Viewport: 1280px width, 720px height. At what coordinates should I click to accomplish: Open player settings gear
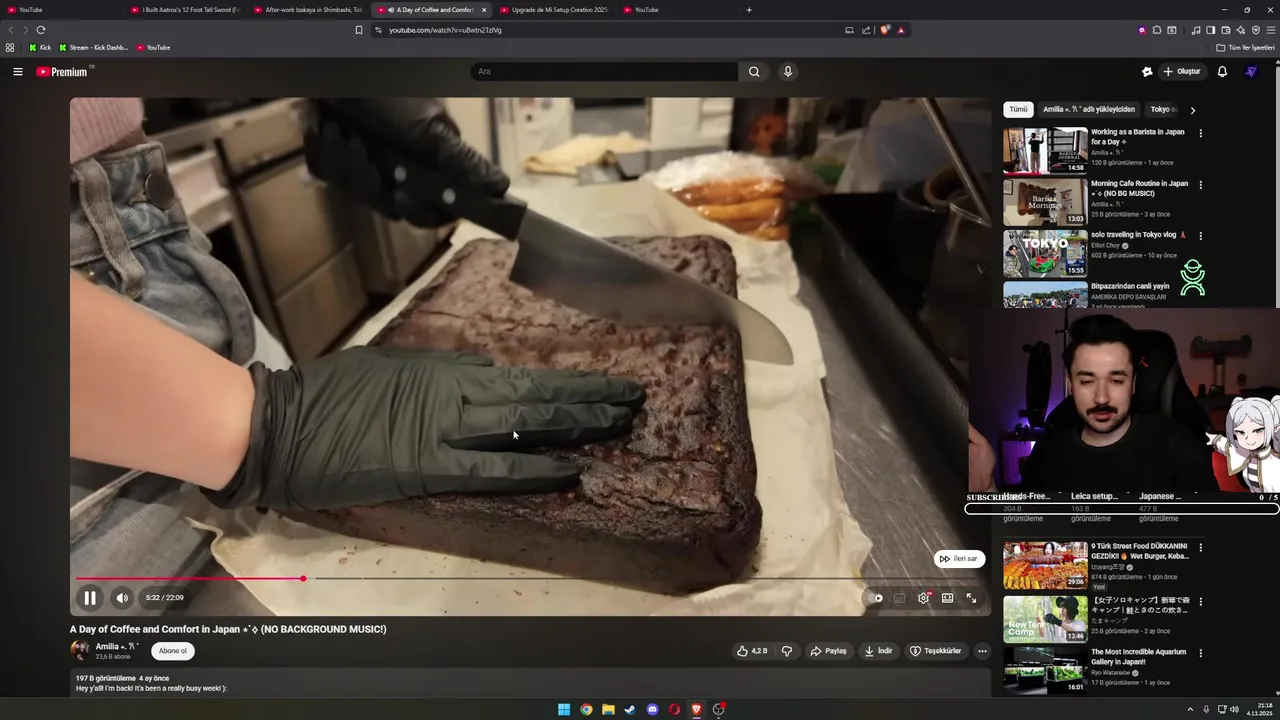click(924, 598)
